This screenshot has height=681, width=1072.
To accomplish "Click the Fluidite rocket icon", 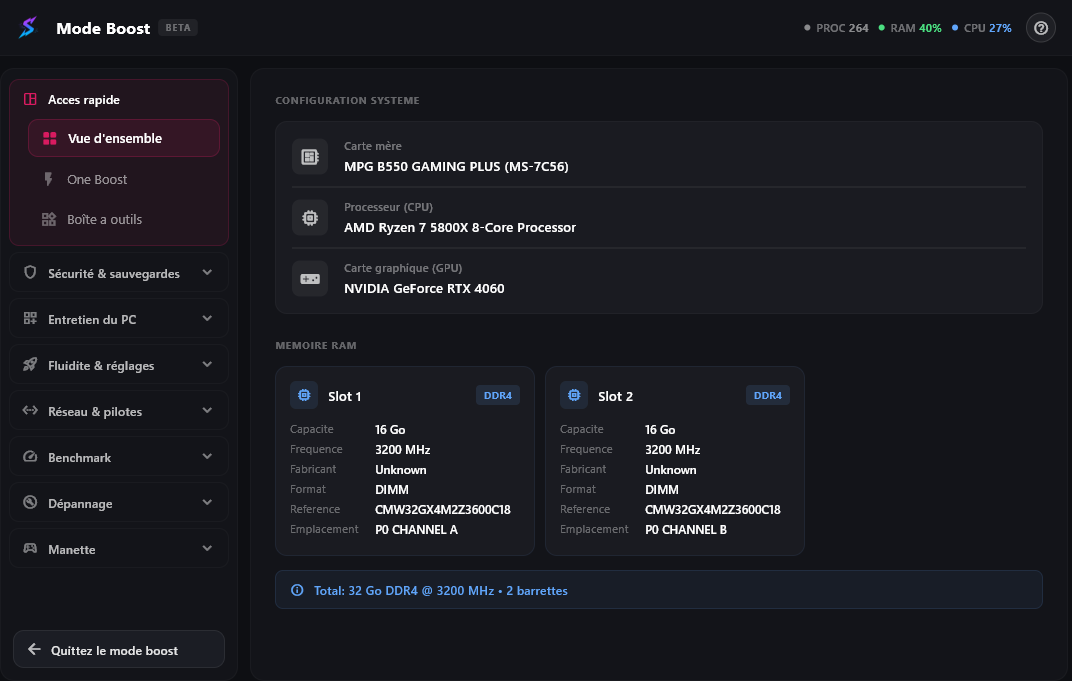I will (x=30, y=364).
